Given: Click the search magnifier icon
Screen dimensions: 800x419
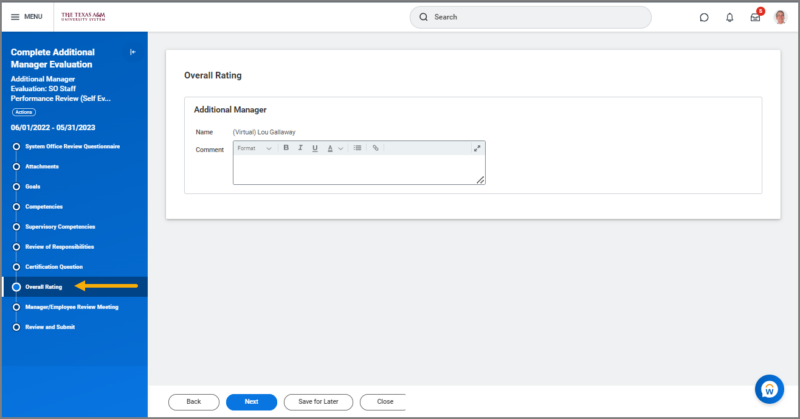Looking at the screenshot, I should point(423,17).
